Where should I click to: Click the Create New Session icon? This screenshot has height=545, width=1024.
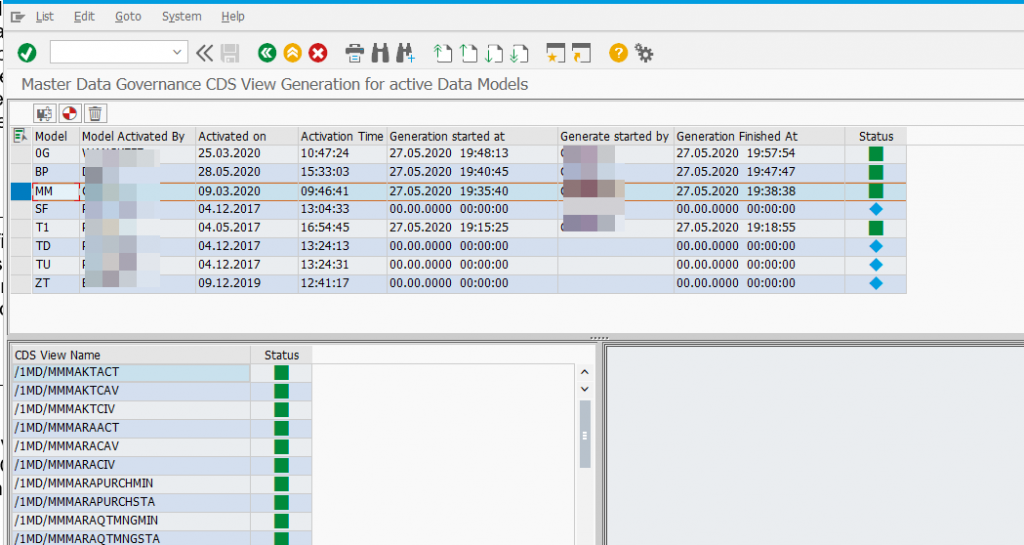pyautogui.click(x=556, y=53)
